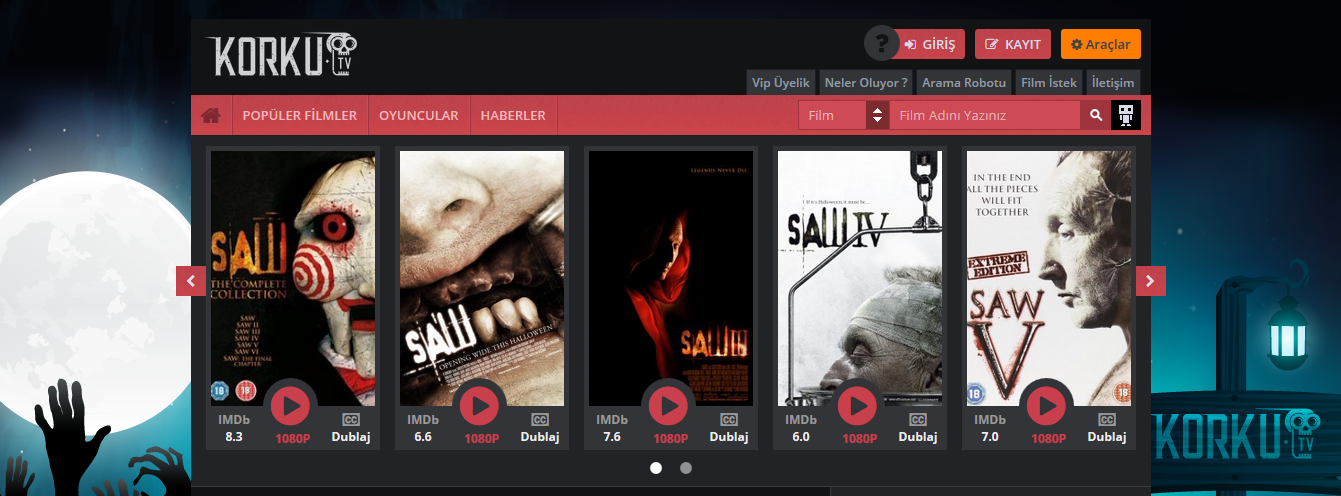Click CC icon on Saw V card

tap(1107, 420)
